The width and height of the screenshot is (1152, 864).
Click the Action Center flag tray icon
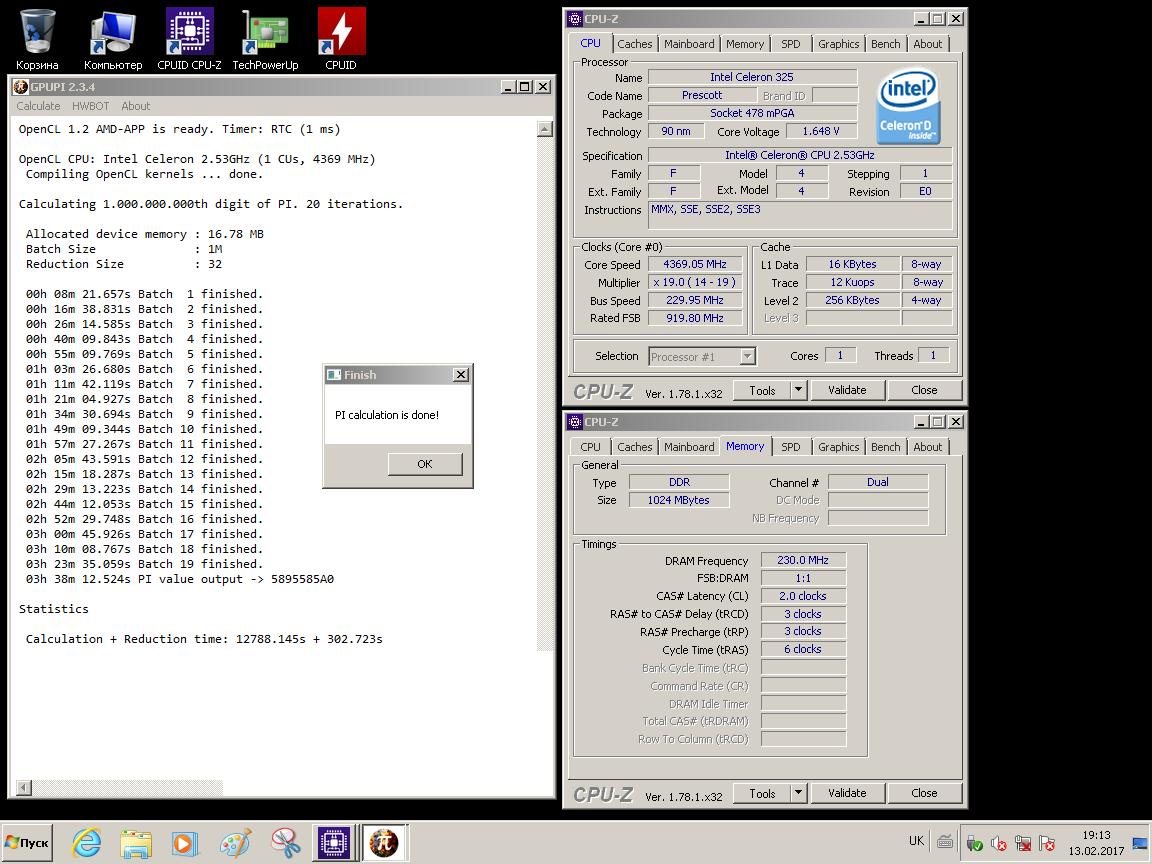[x=1047, y=843]
